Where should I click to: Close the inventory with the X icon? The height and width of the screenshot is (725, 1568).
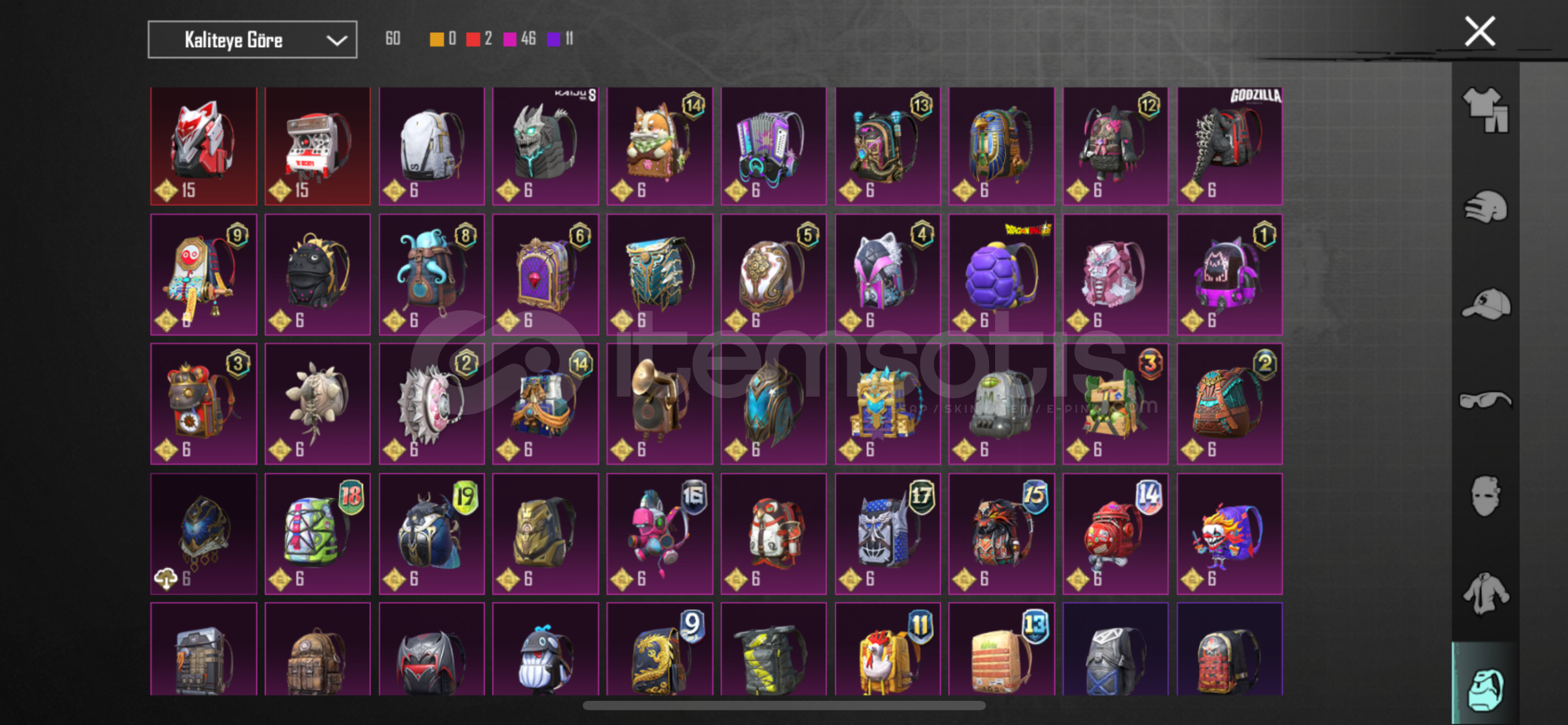tap(1479, 32)
